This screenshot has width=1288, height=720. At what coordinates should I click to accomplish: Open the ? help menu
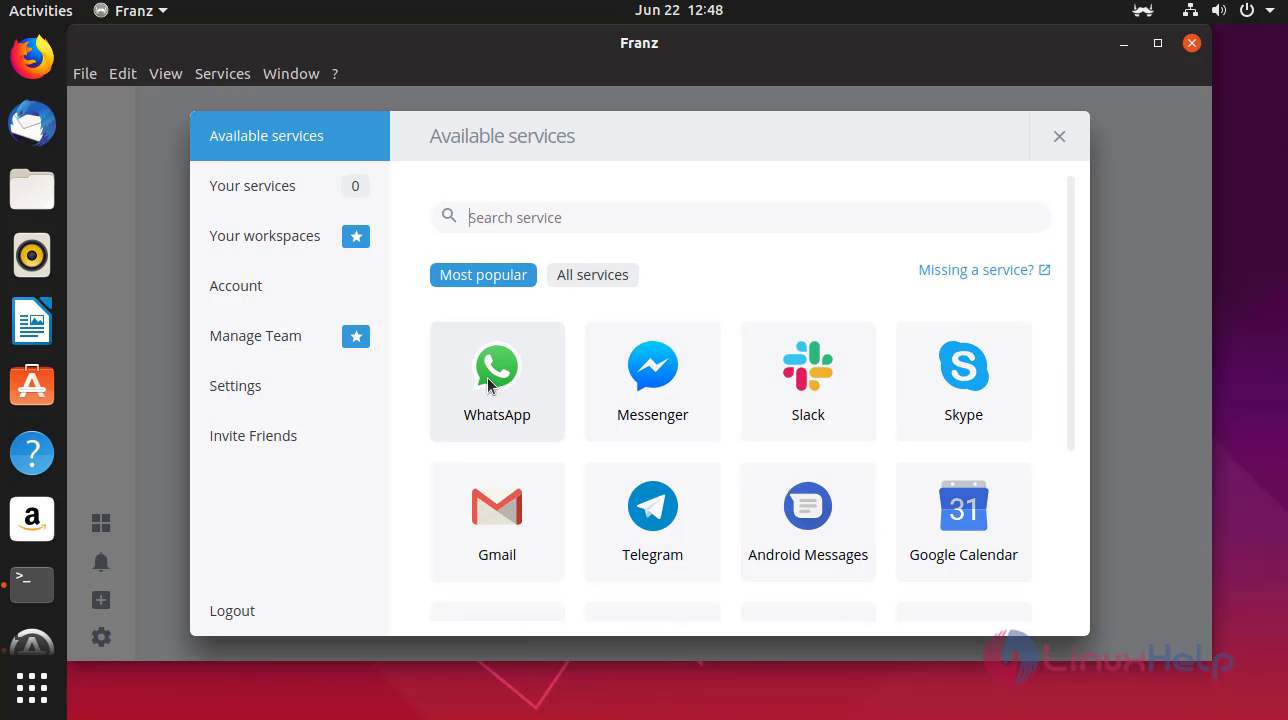(335, 74)
